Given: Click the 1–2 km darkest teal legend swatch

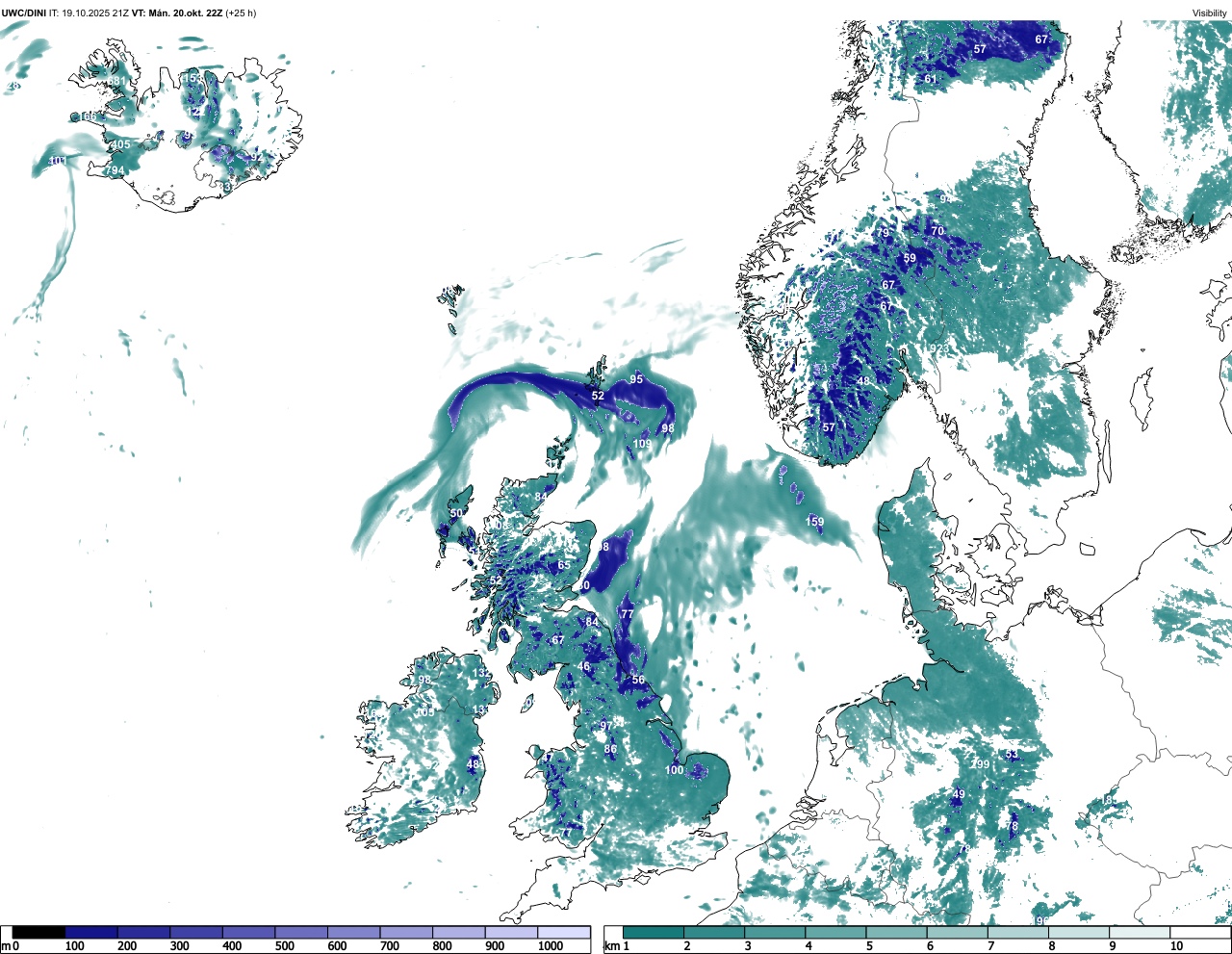Looking at the screenshot, I should [x=654, y=932].
